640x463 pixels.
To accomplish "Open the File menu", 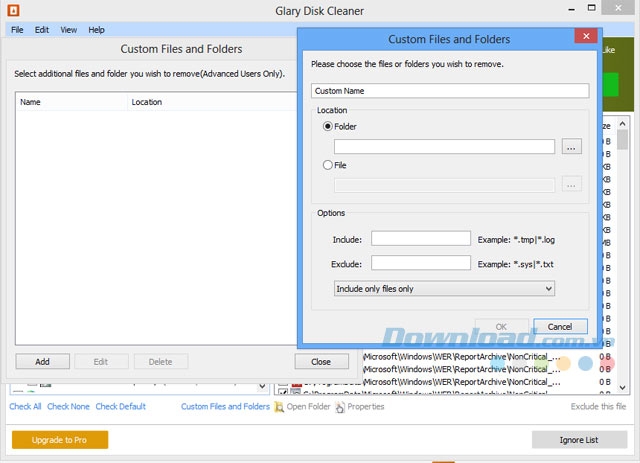I will 17,30.
